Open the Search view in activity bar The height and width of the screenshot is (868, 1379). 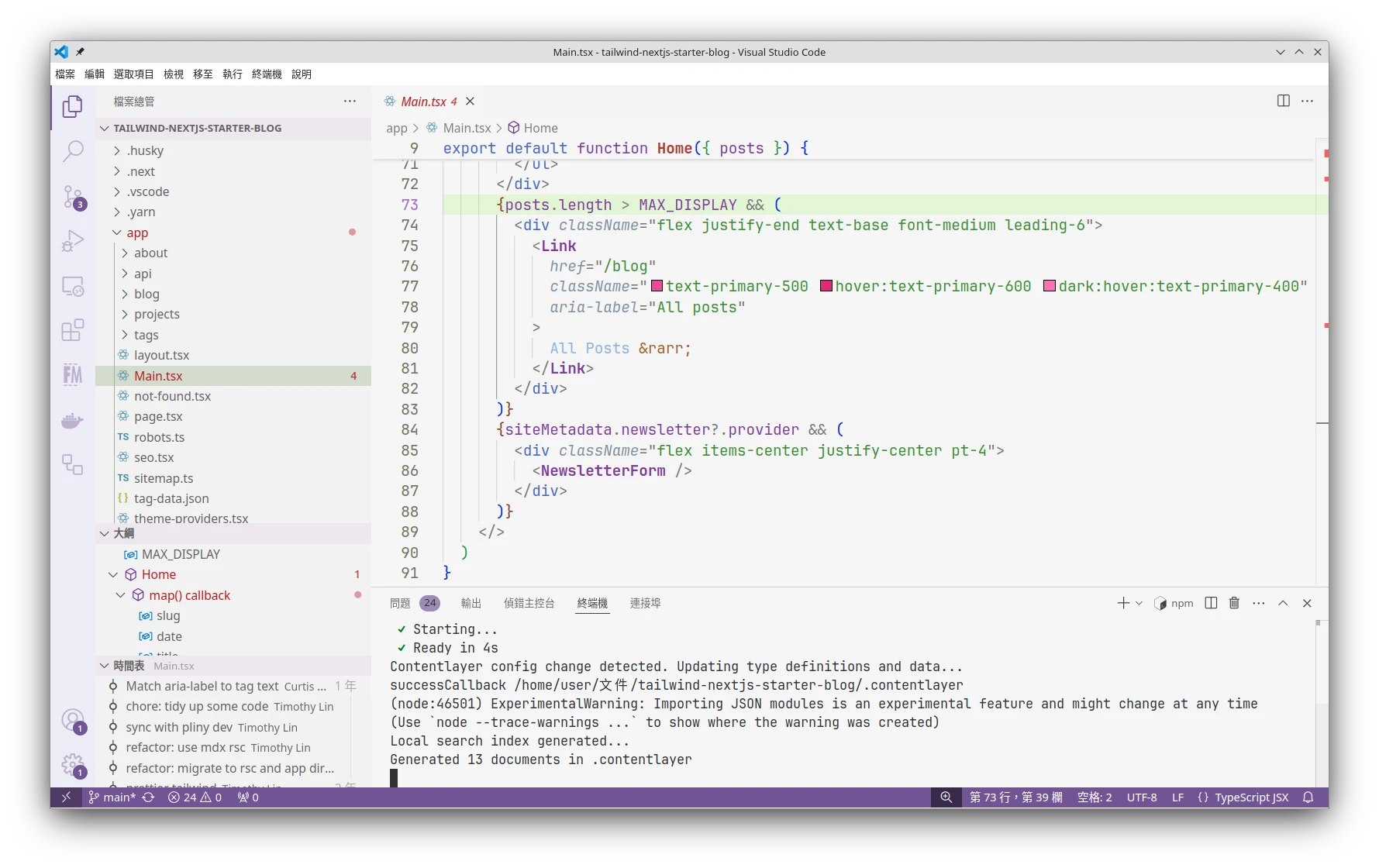[73, 151]
